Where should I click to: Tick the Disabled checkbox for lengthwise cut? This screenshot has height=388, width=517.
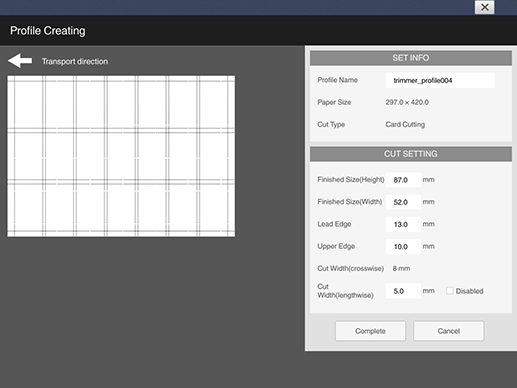(x=450, y=291)
